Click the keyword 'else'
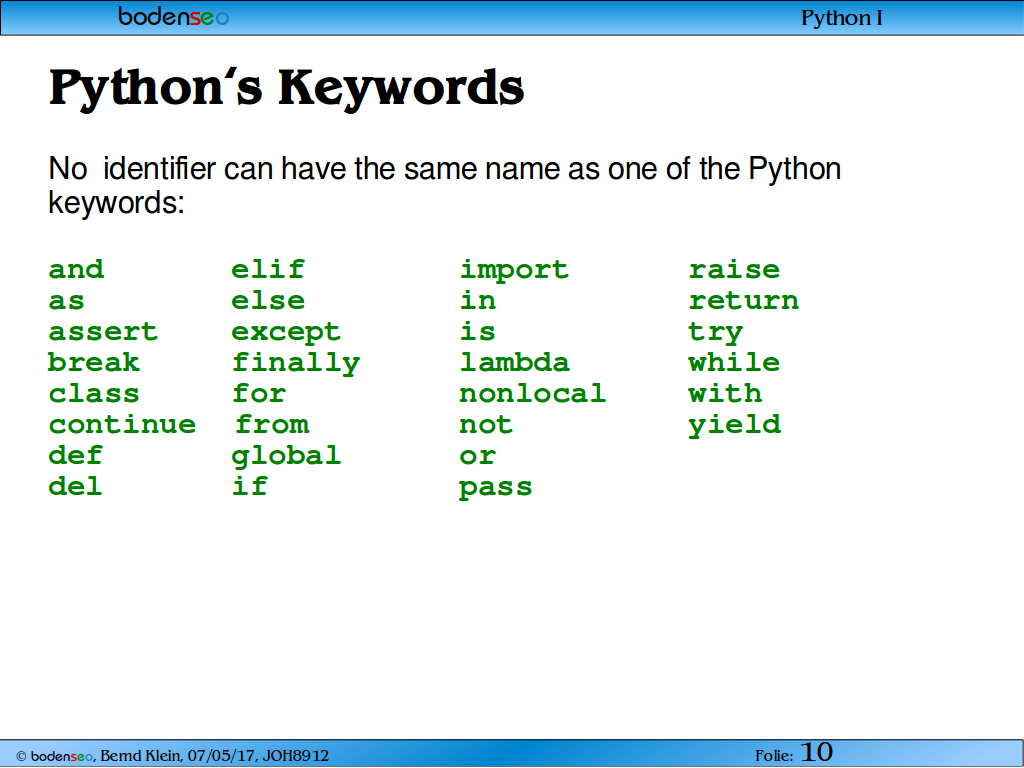This screenshot has width=1024, height=768. point(268,300)
